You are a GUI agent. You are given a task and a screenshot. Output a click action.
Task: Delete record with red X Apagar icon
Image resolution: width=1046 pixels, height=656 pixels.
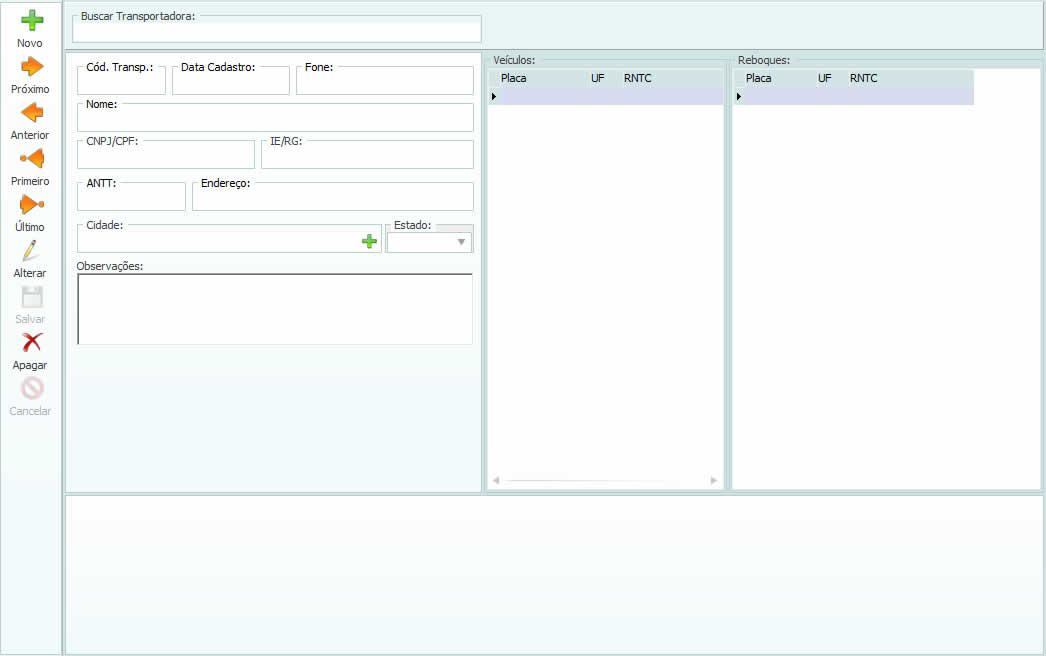click(31, 342)
